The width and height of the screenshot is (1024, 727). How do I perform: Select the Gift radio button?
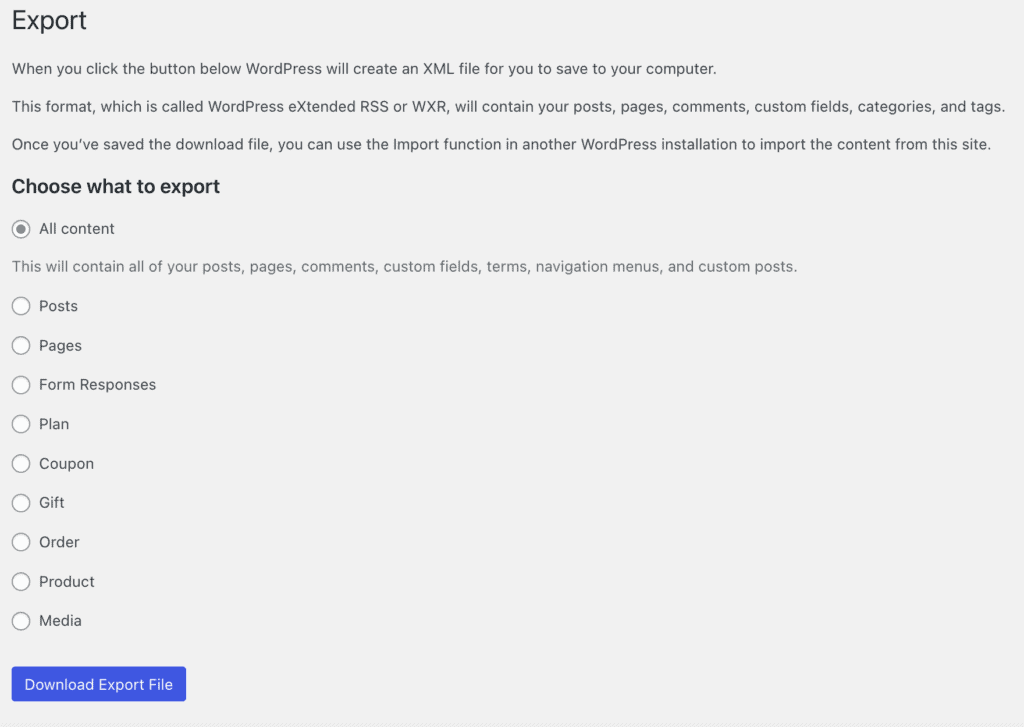pyautogui.click(x=21, y=503)
